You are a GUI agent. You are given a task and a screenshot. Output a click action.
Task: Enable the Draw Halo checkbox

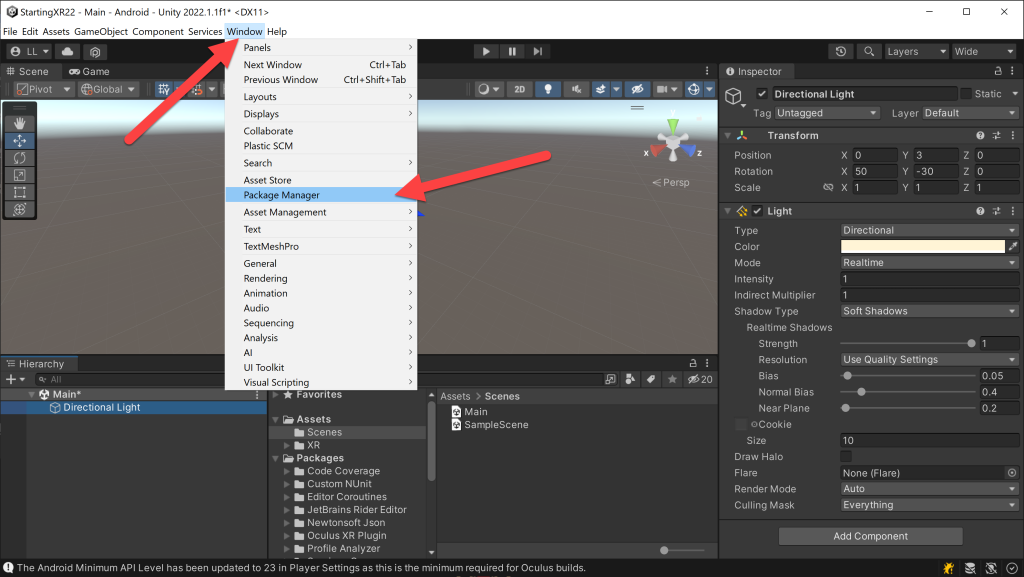coord(846,456)
